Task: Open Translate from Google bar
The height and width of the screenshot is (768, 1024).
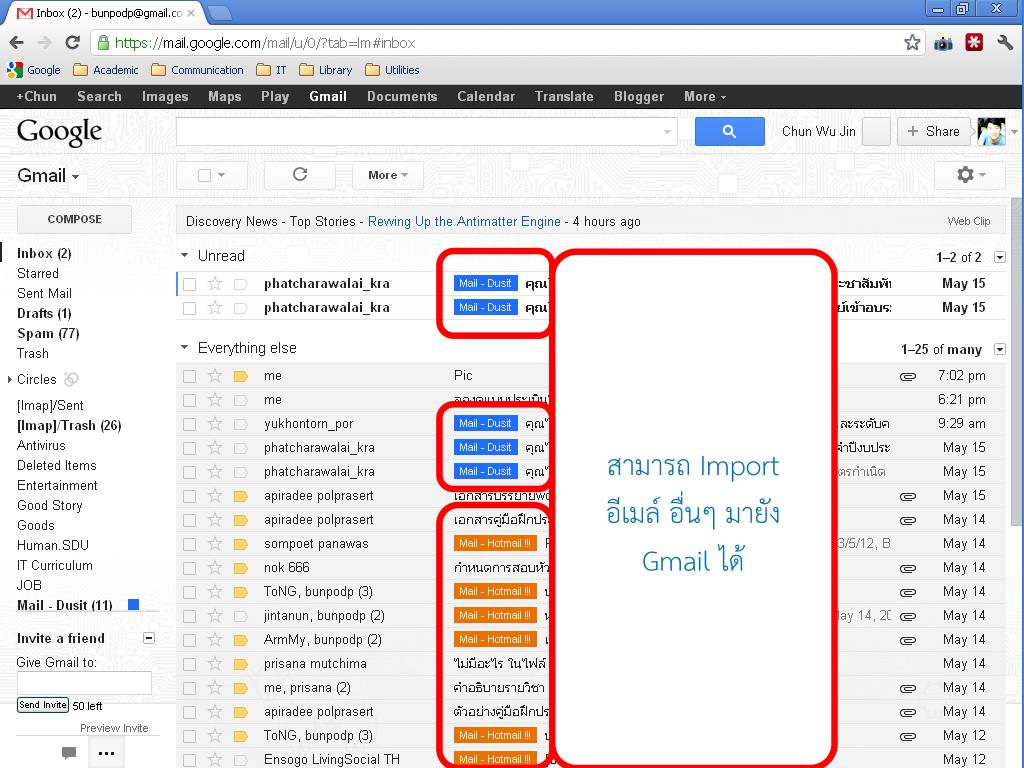Action: pyautogui.click(x=564, y=97)
